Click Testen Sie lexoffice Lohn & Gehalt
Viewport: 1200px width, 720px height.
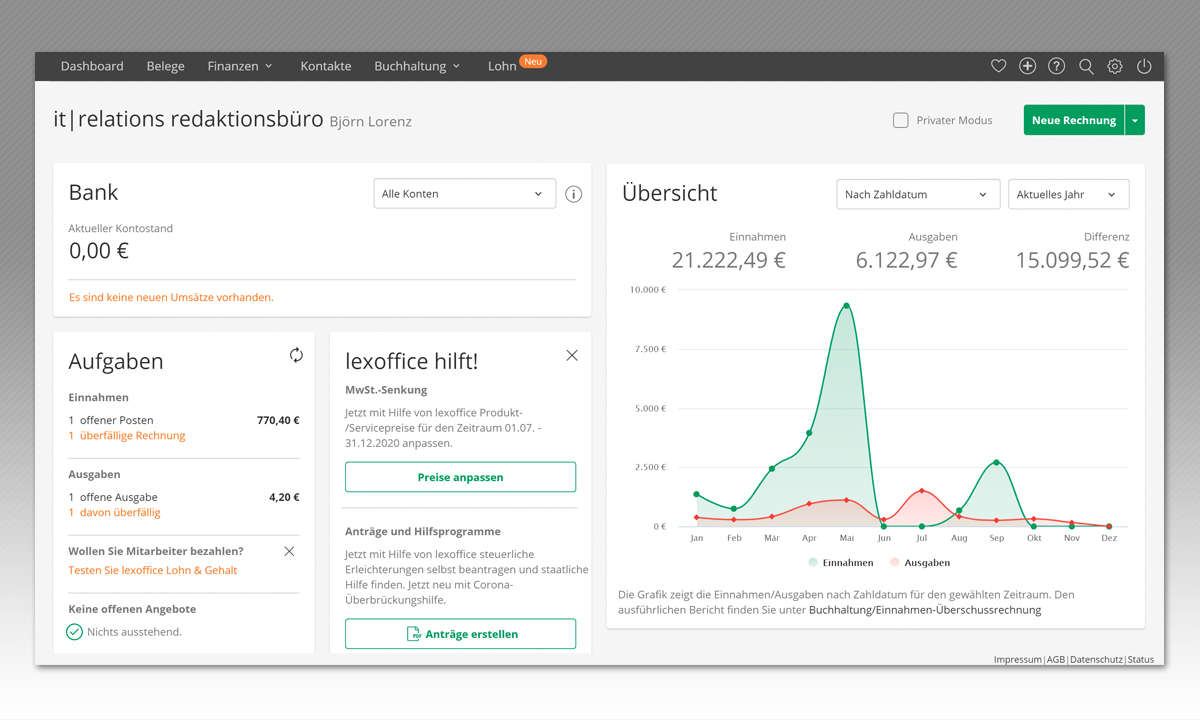[x=153, y=571]
